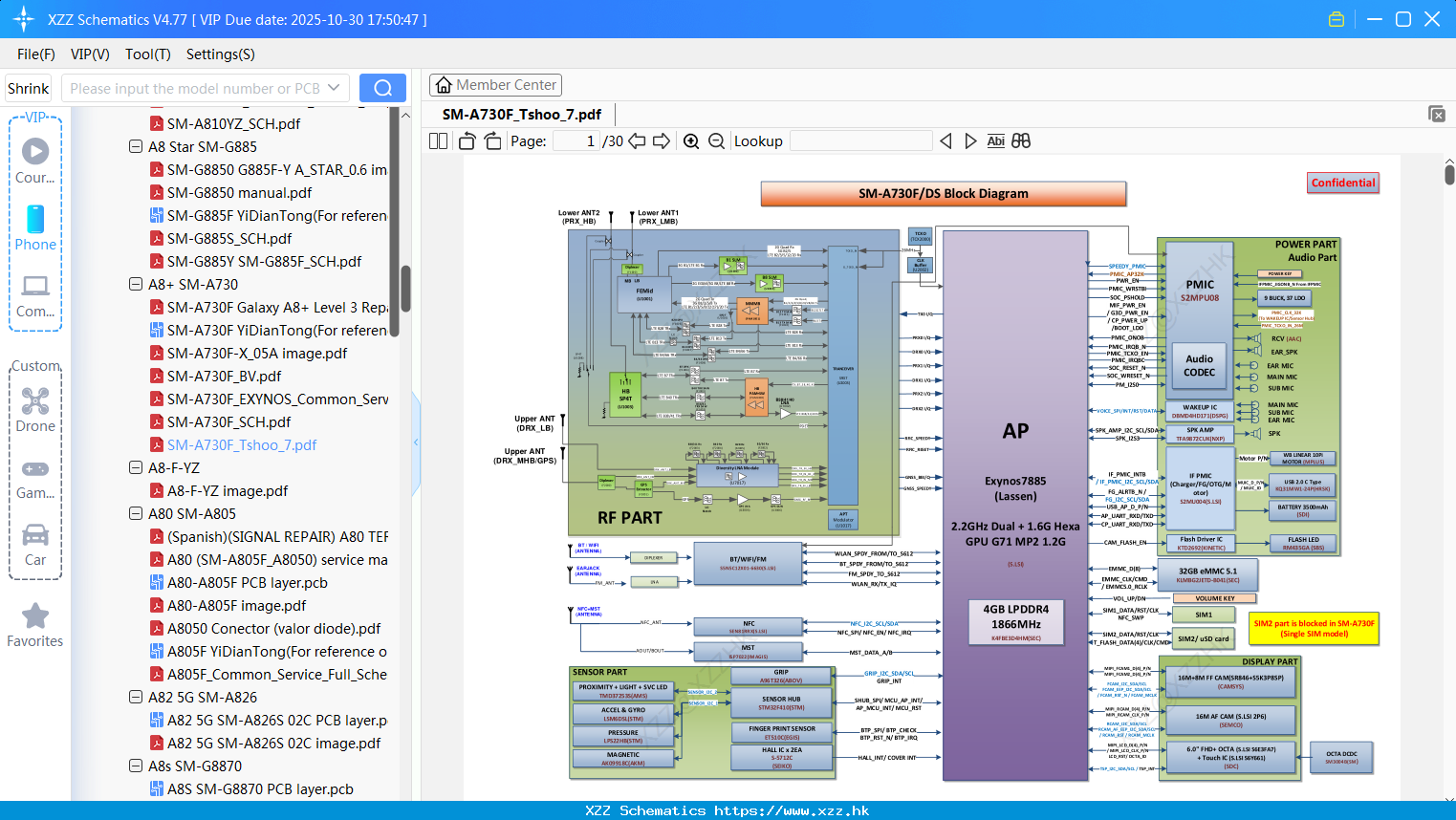The height and width of the screenshot is (820, 1456).
Task: Open SM-G8850 manual.pdf
Action: 240,192
